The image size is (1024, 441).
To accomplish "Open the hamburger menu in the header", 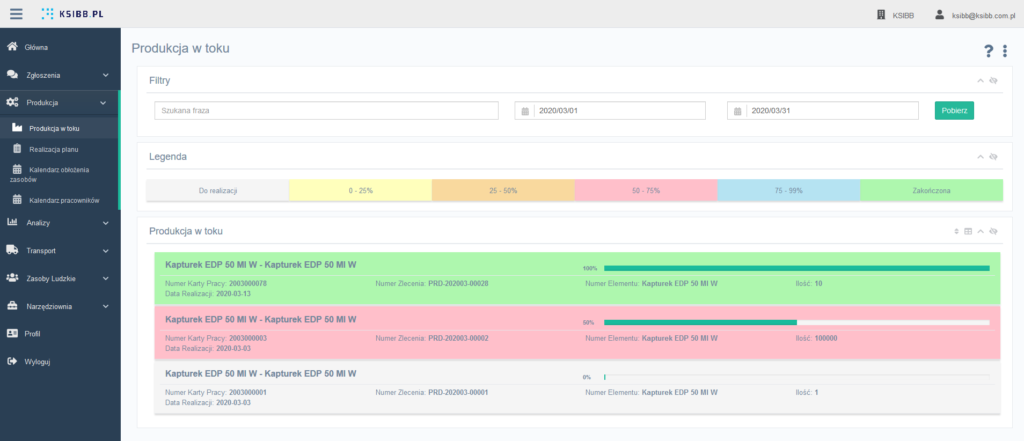I will pyautogui.click(x=16, y=14).
